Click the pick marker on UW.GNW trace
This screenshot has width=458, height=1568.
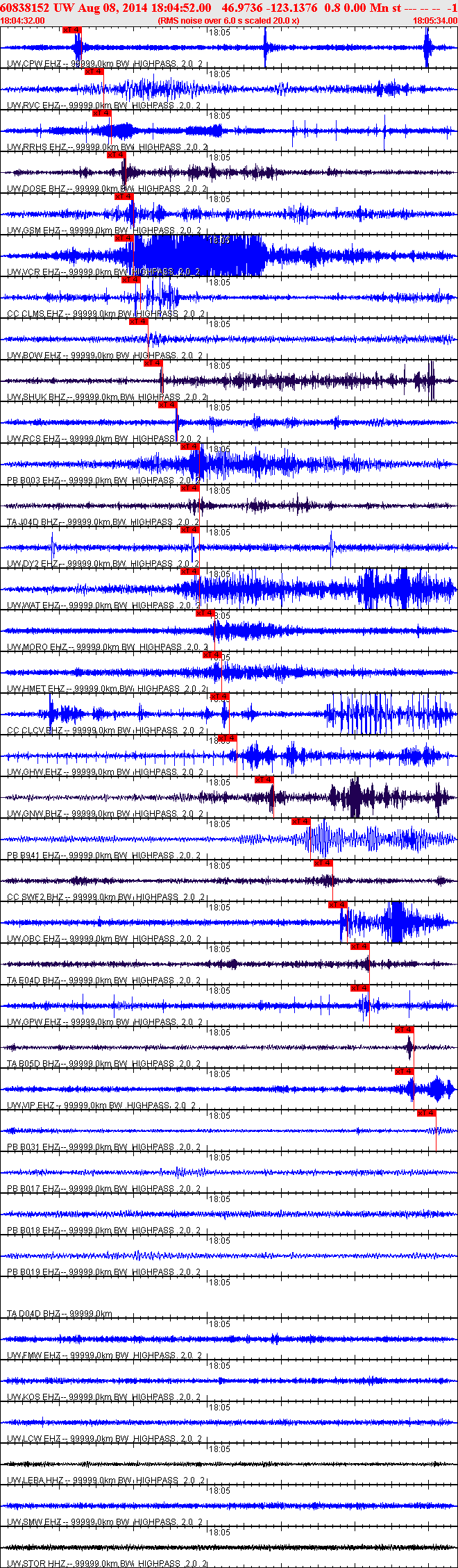point(264,780)
